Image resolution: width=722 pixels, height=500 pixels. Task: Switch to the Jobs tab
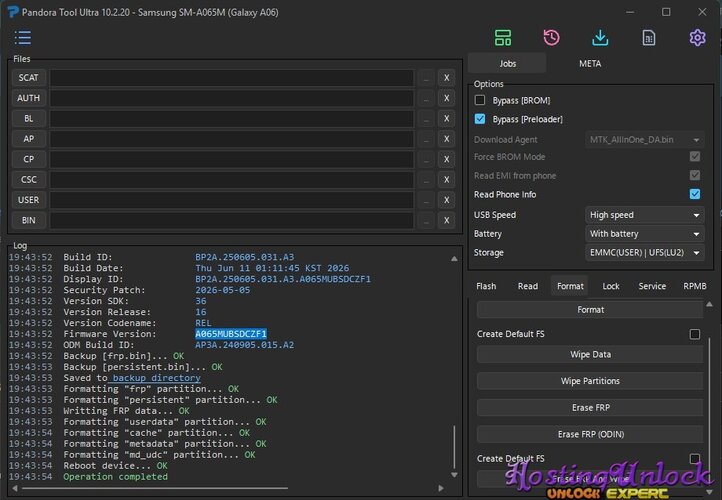pyautogui.click(x=507, y=64)
